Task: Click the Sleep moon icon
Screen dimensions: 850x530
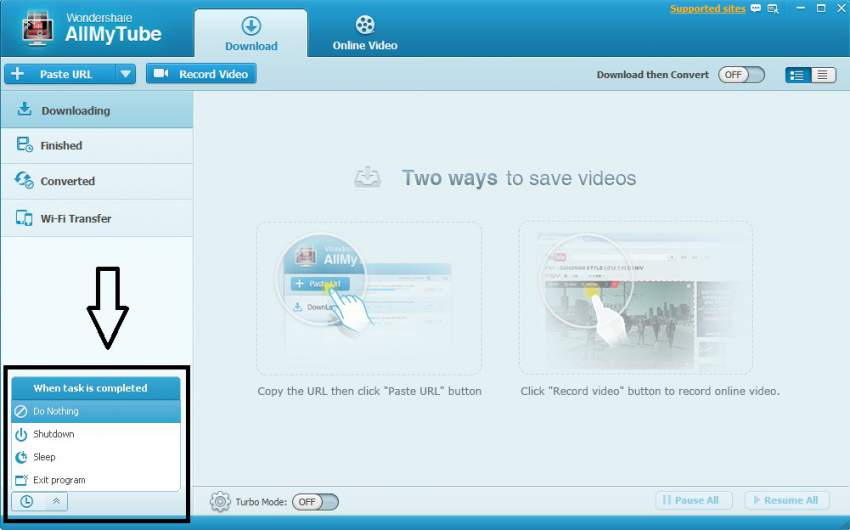Action: pos(21,457)
